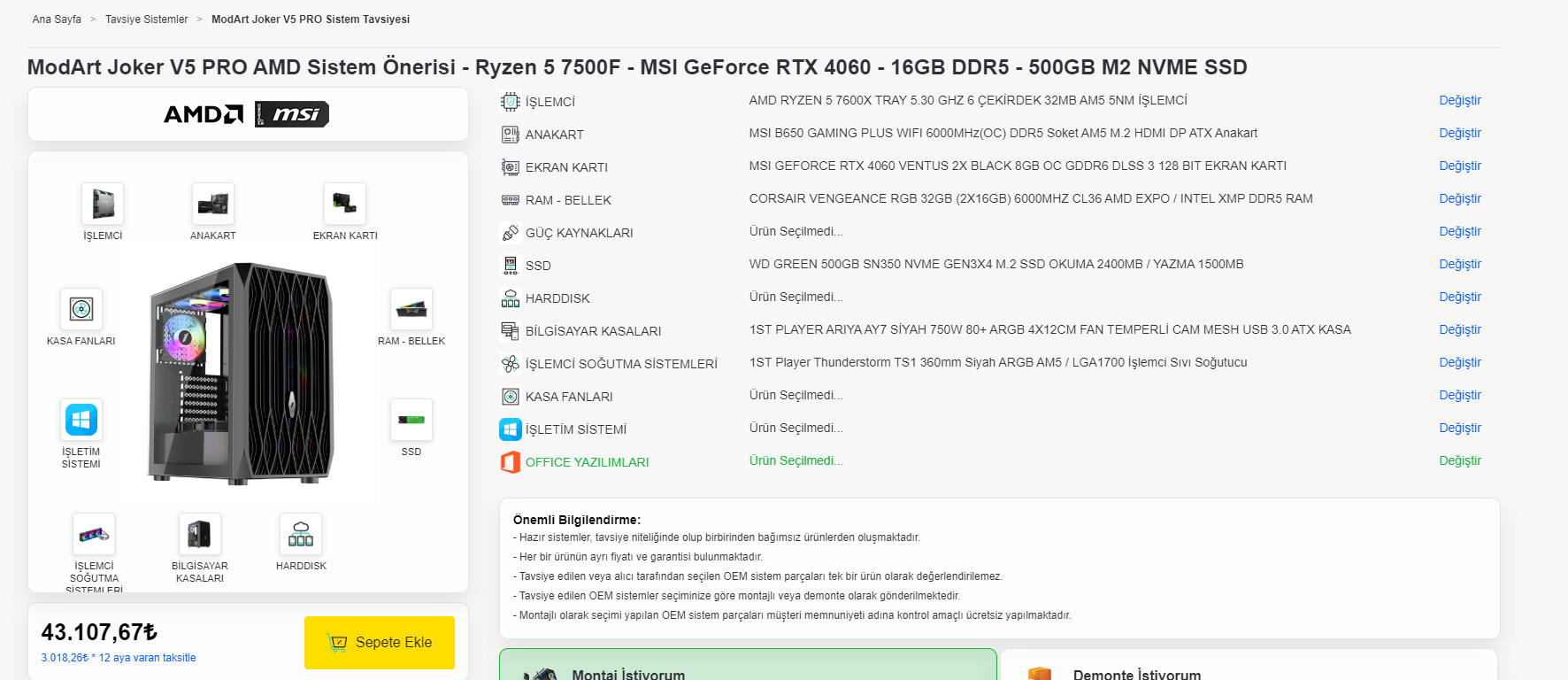Click Değiştir for the İşletim Sistemi row
1568x680 pixels.
[x=1460, y=428]
